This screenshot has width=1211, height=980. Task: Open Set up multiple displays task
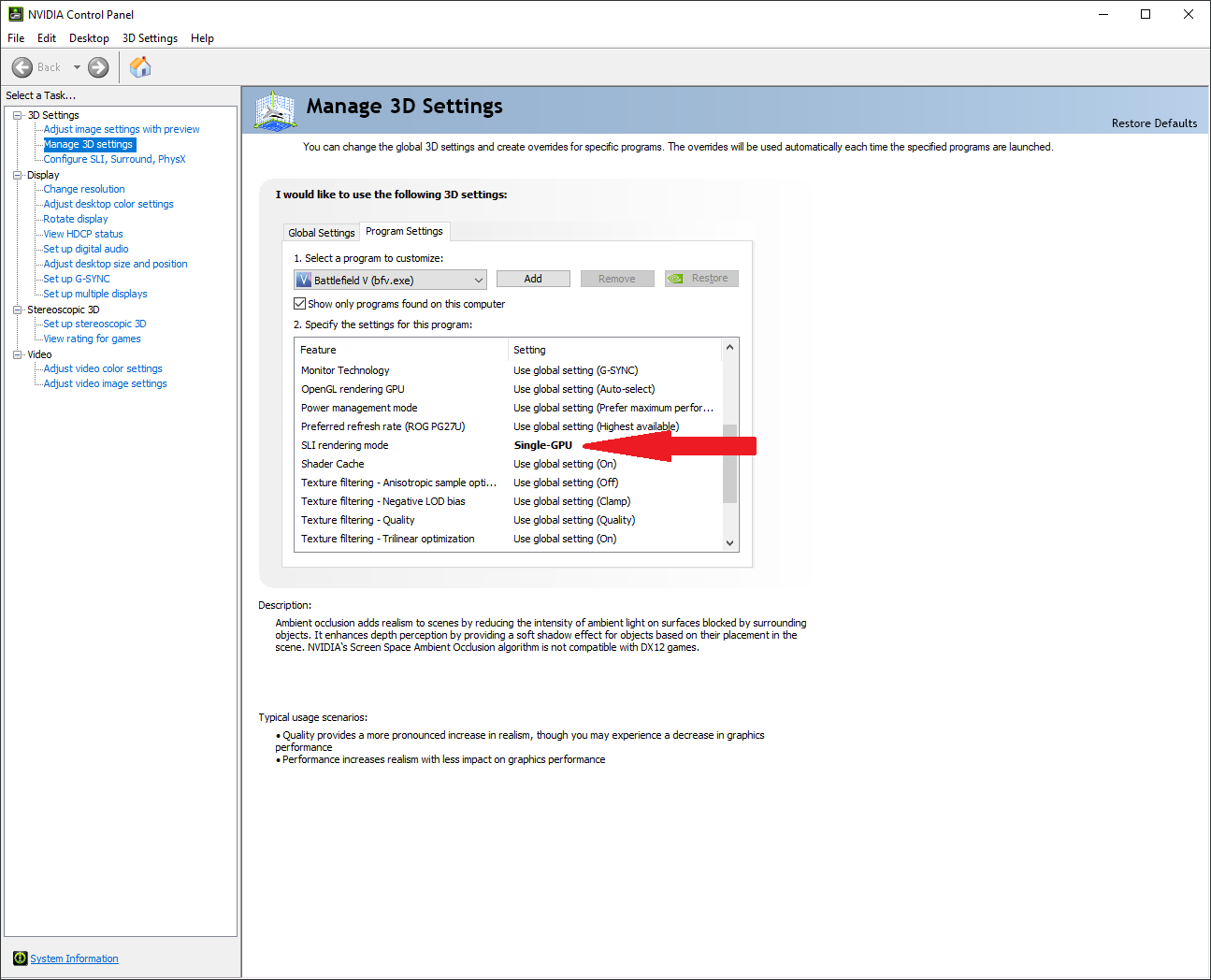tap(95, 294)
